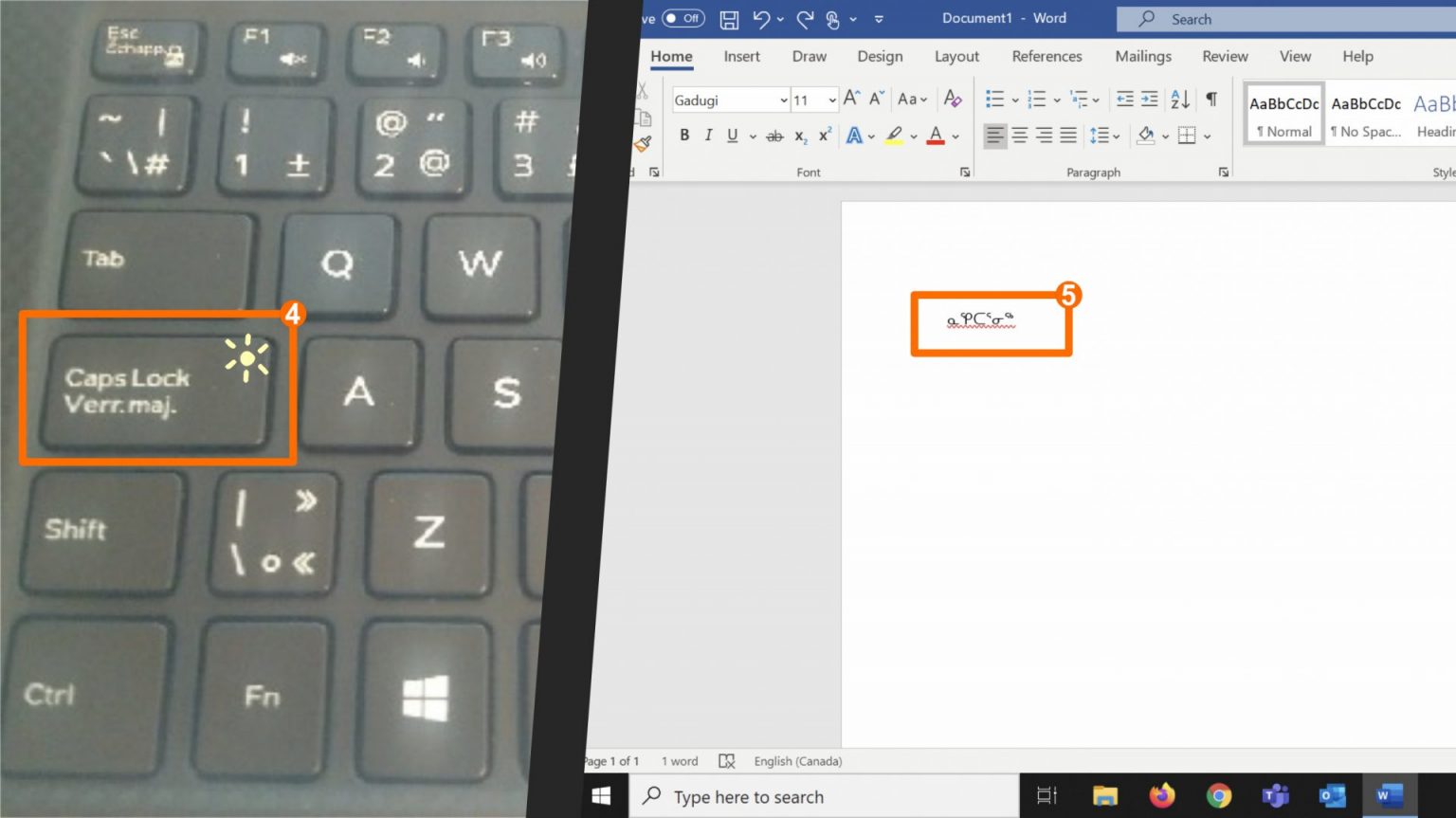Screen dimensions: 1456x818
Task: Expand the font size dropdown
Action: [x=829, y=100]
